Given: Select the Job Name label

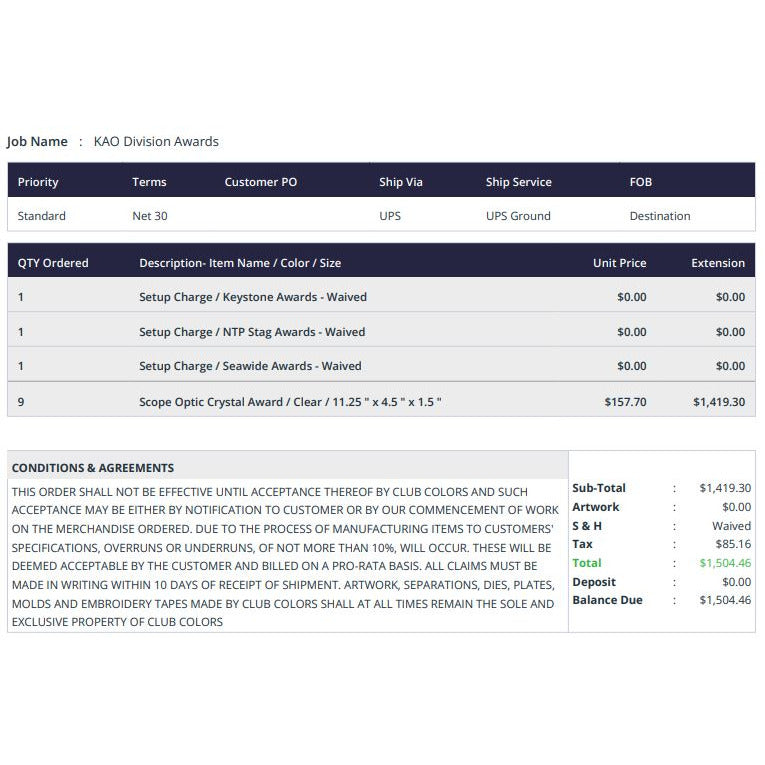Looking at the screenshot, I should 37,141.
